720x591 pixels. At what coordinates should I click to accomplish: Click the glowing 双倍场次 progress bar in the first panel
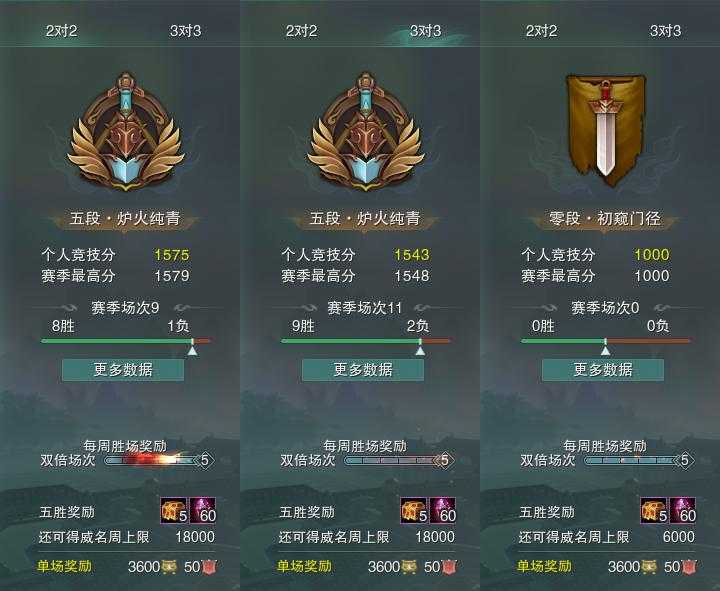152,460
